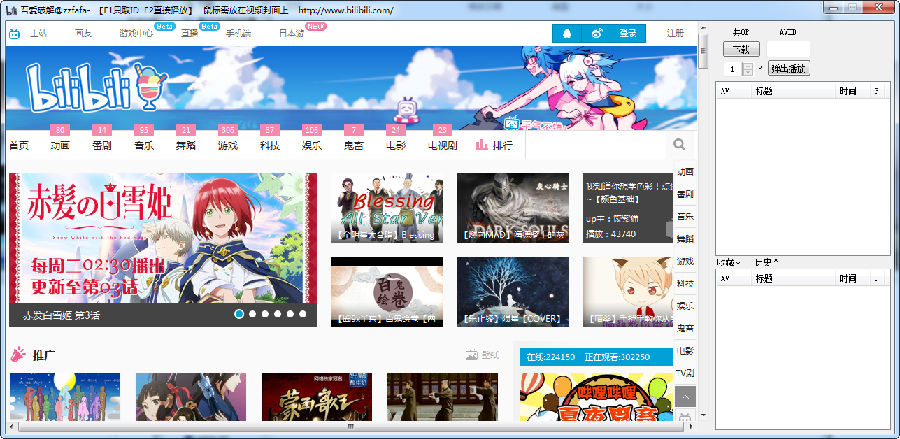Click the image icon beside 推广 header

(472, 355)
